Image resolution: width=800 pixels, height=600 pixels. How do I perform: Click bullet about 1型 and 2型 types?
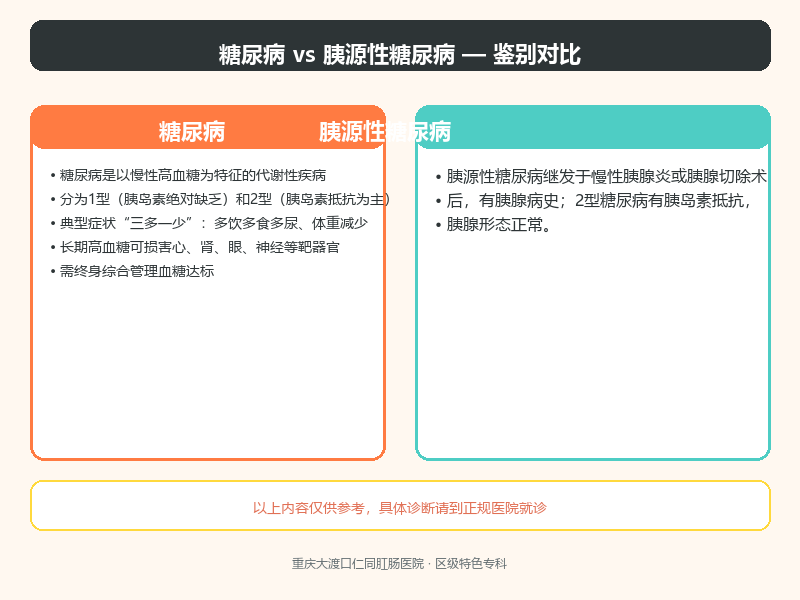[x=220, y=199]
